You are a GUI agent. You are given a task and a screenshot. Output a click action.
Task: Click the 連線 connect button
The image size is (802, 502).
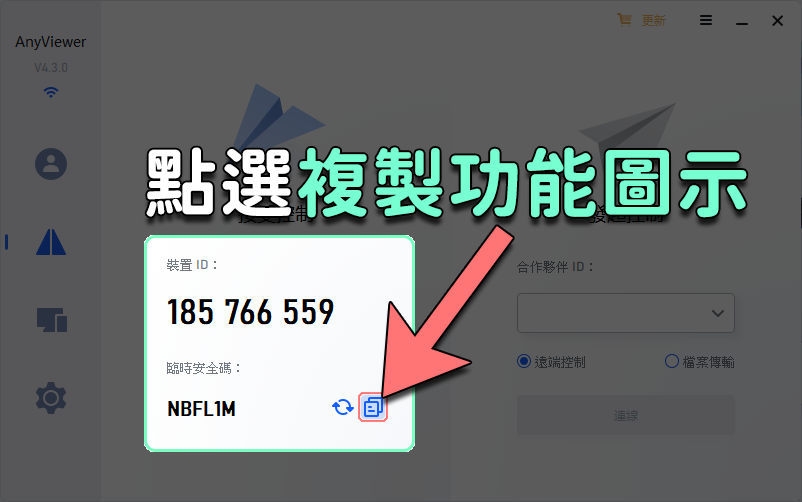click(x=626, y=415)
